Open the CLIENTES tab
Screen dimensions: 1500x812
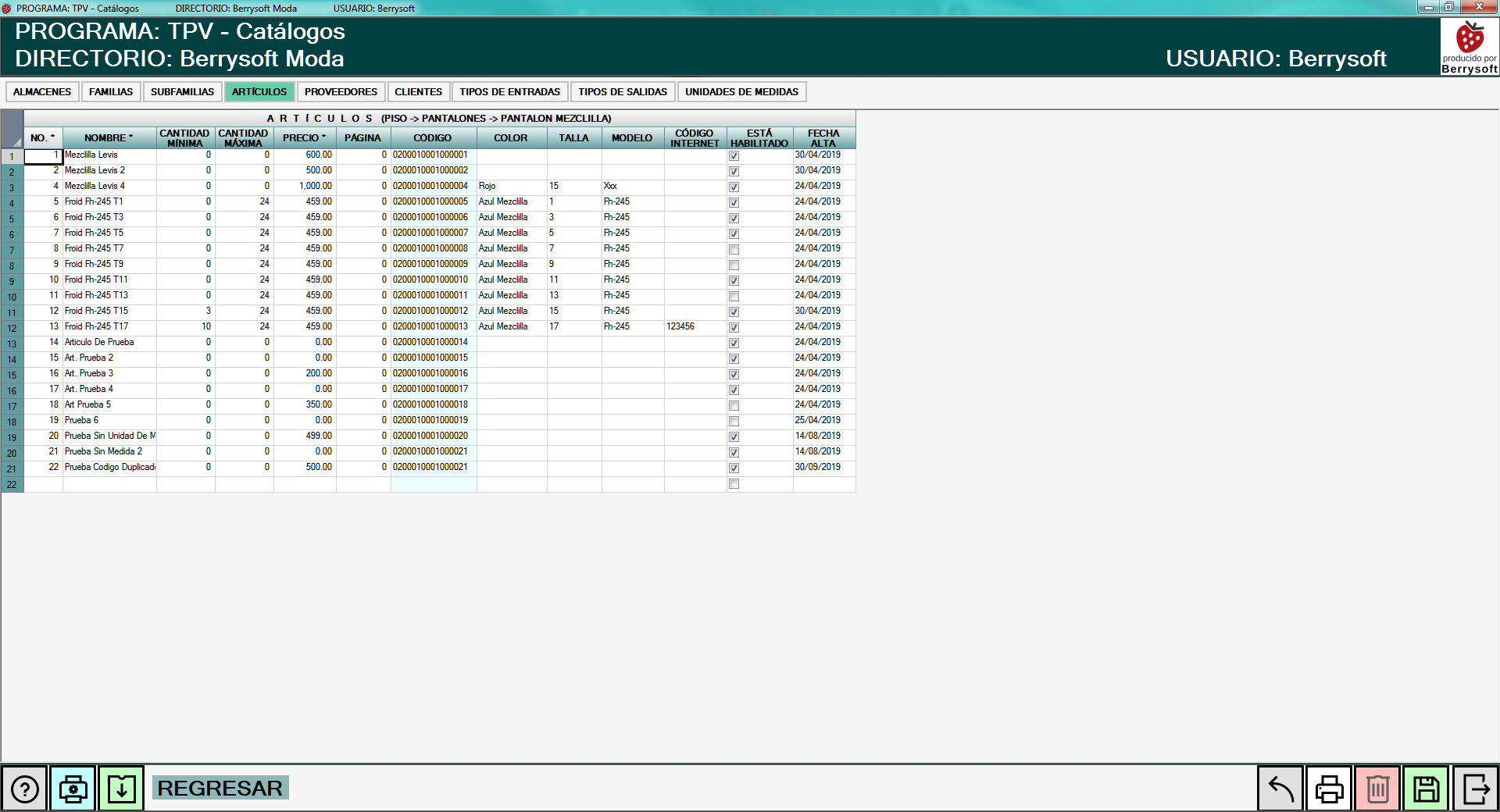(x=418, y=92)
